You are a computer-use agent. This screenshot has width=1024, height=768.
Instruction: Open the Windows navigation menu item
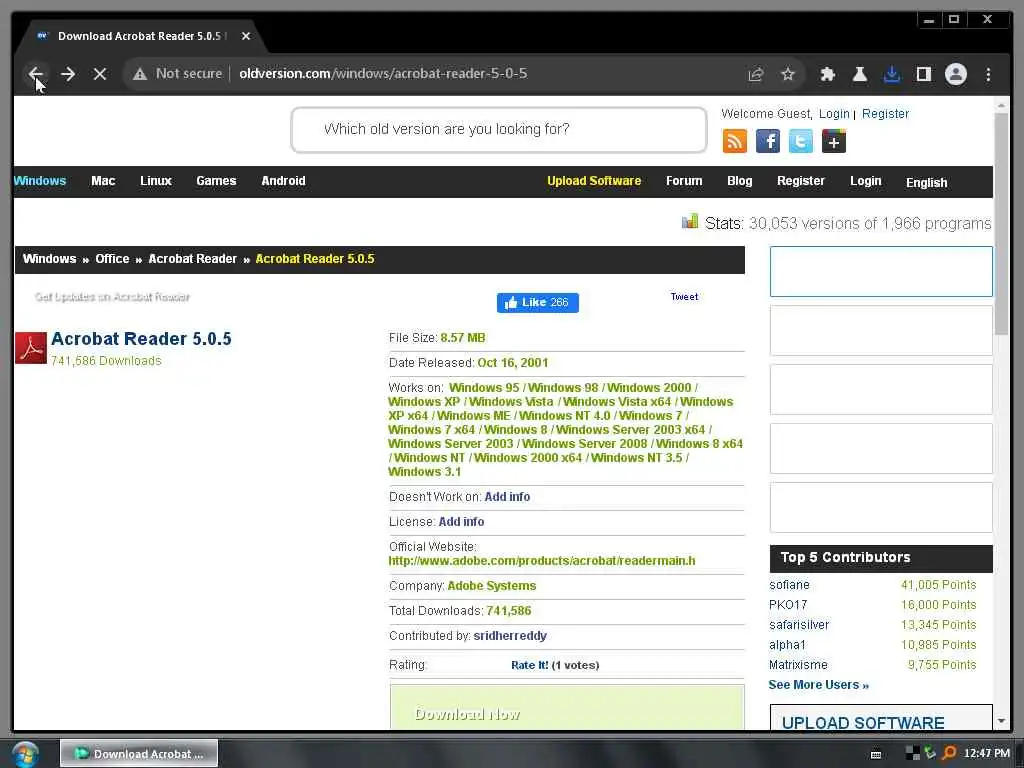point(40,181)
